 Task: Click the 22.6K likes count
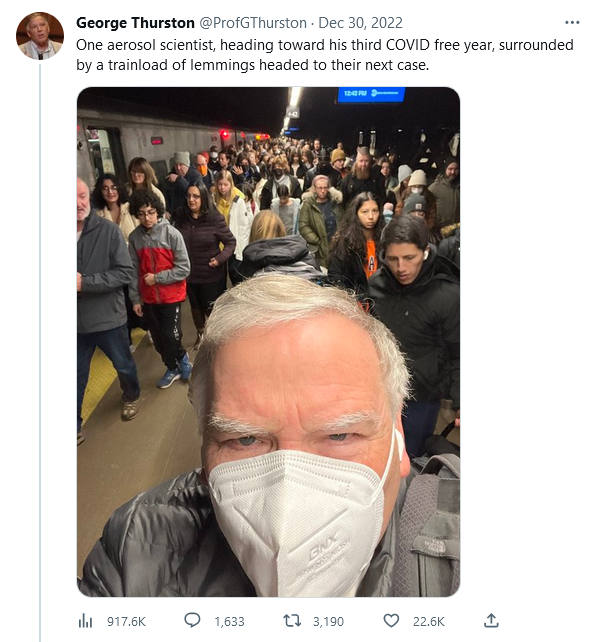[429, 622]
